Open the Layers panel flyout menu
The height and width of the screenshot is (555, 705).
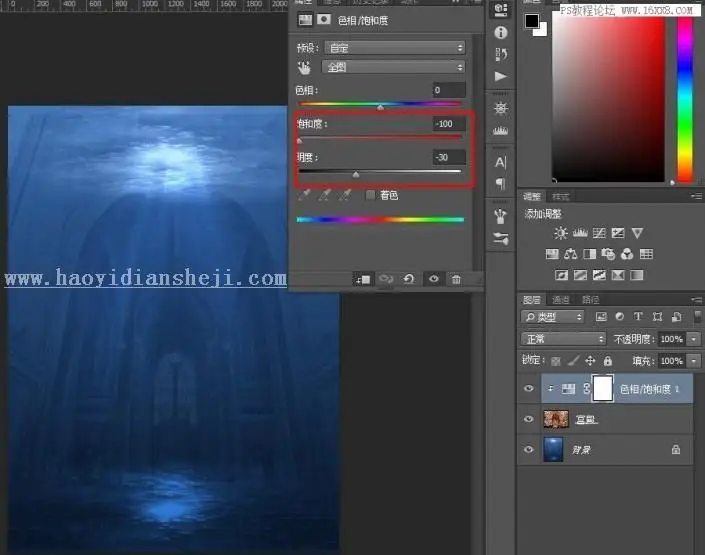tap(696, 300)
